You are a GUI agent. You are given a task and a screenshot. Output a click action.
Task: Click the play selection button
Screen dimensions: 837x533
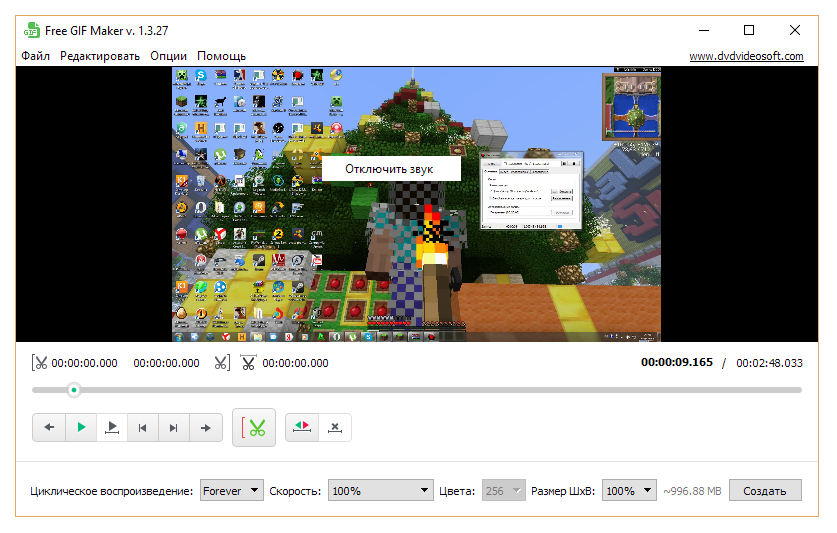[x=112, y=427]
